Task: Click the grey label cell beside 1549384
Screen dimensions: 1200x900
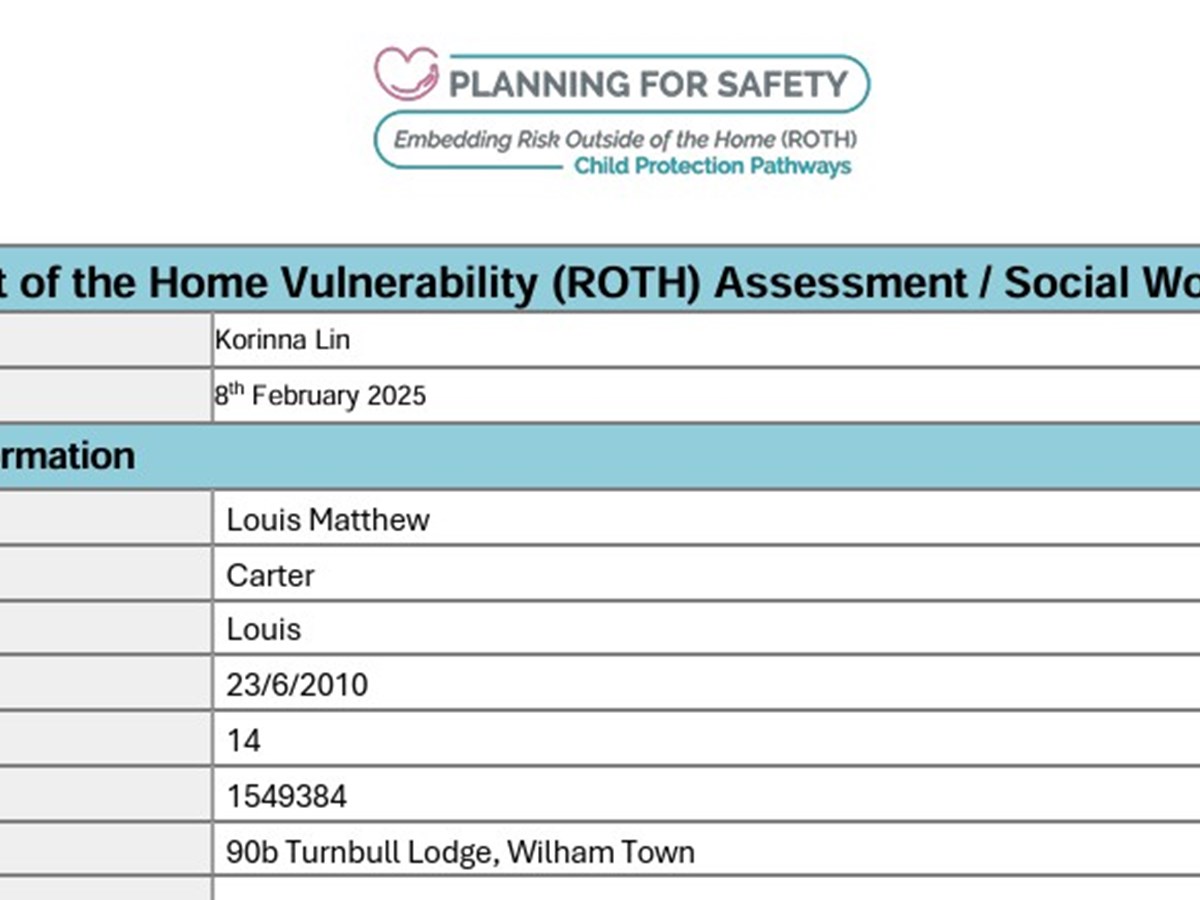Action: tap(105, 797)
